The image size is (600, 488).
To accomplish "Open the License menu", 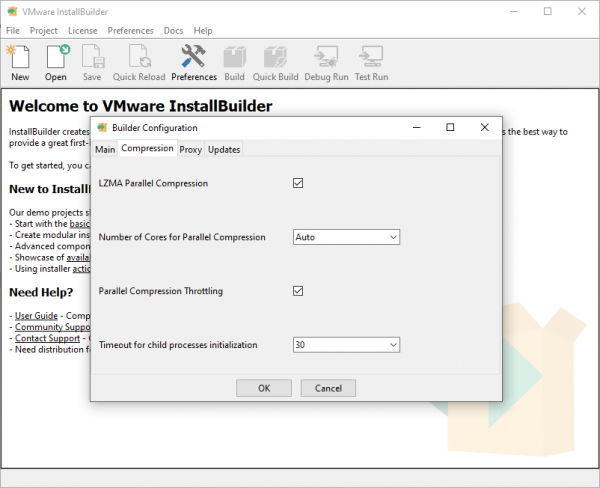I will [x=83, y=31].
